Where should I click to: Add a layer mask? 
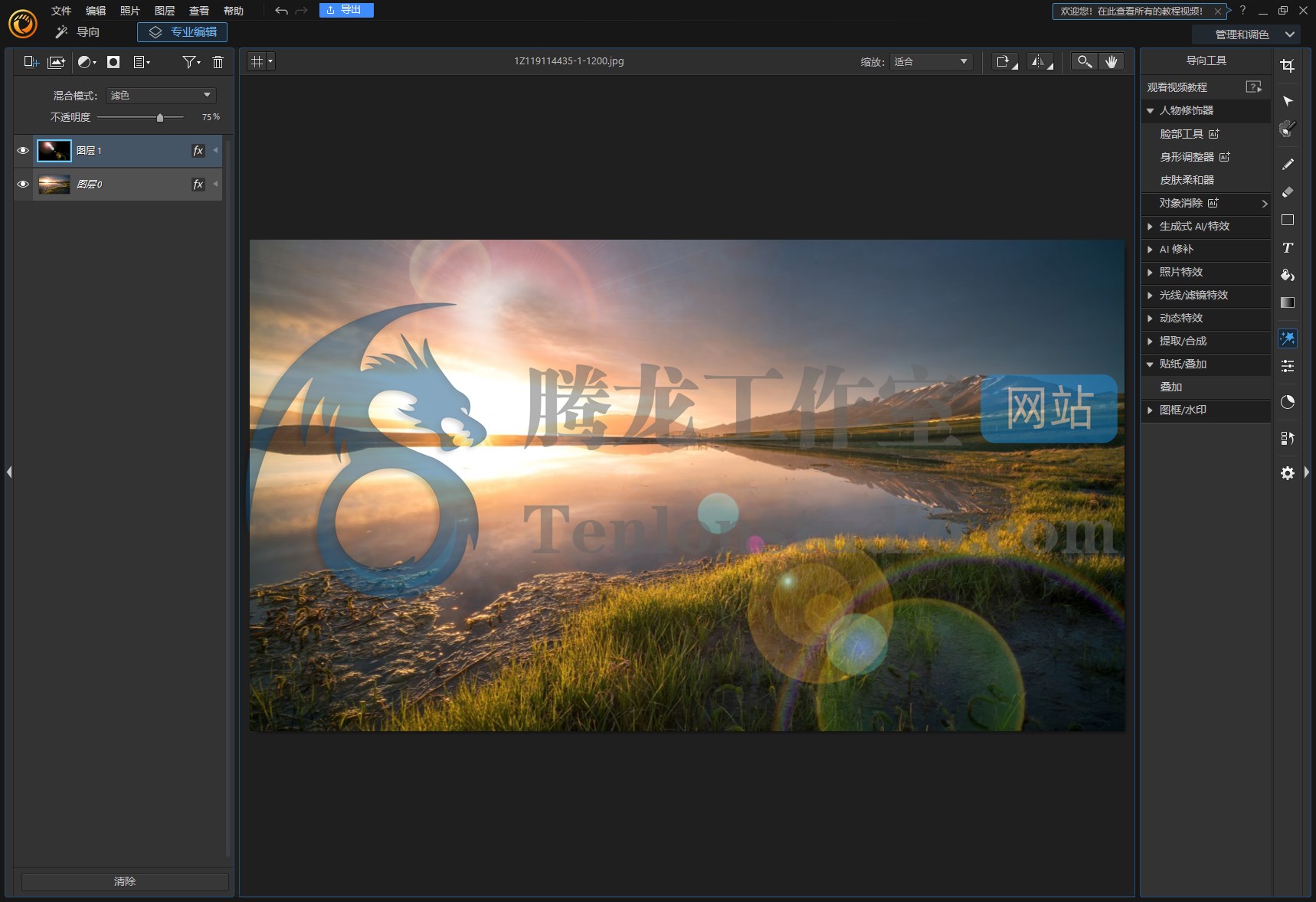(x=113, y=62)
